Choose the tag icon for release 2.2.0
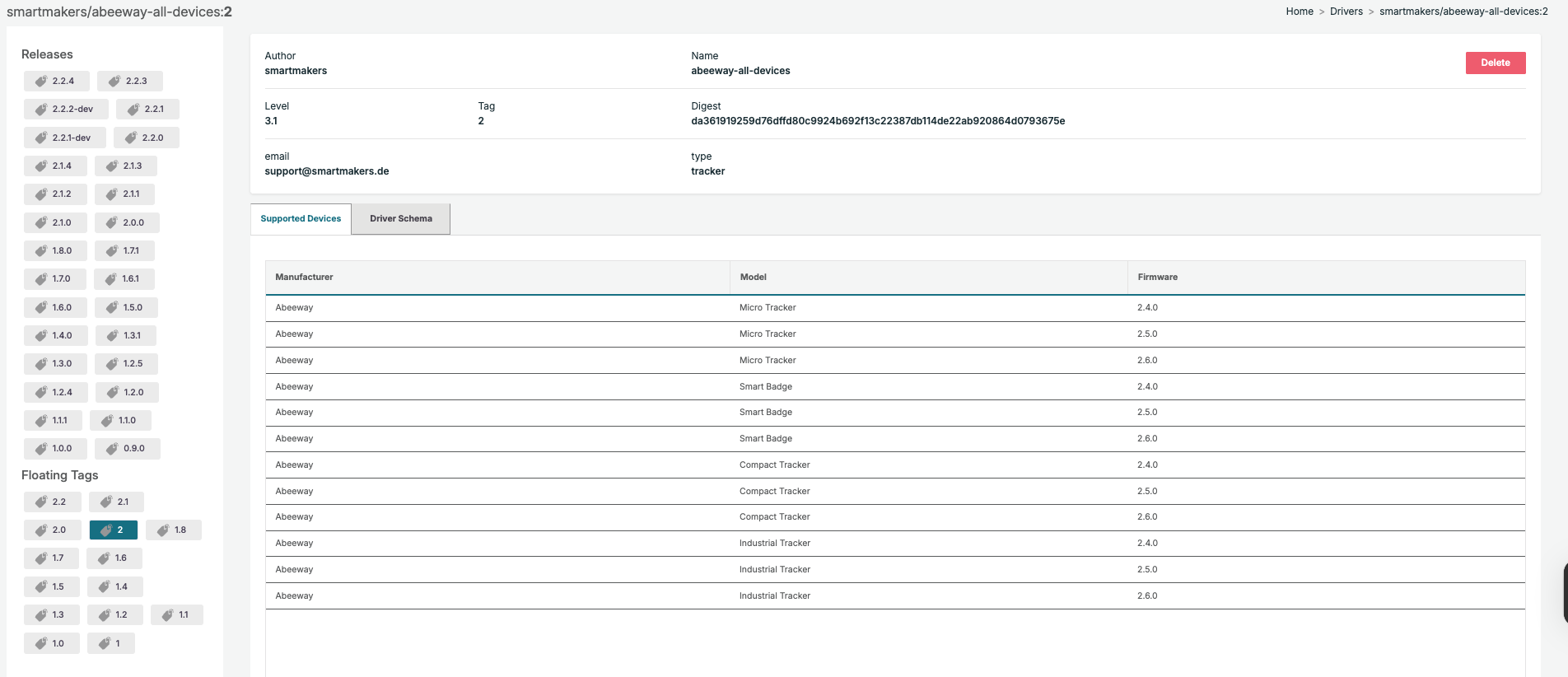1568x677 pixels. 131,138
